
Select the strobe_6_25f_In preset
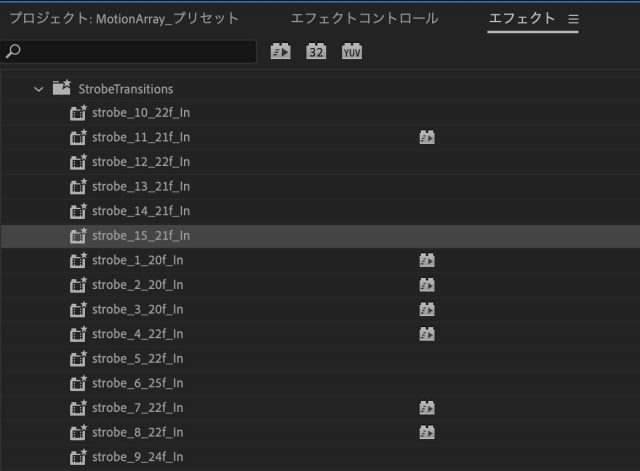tap(137, 383)
